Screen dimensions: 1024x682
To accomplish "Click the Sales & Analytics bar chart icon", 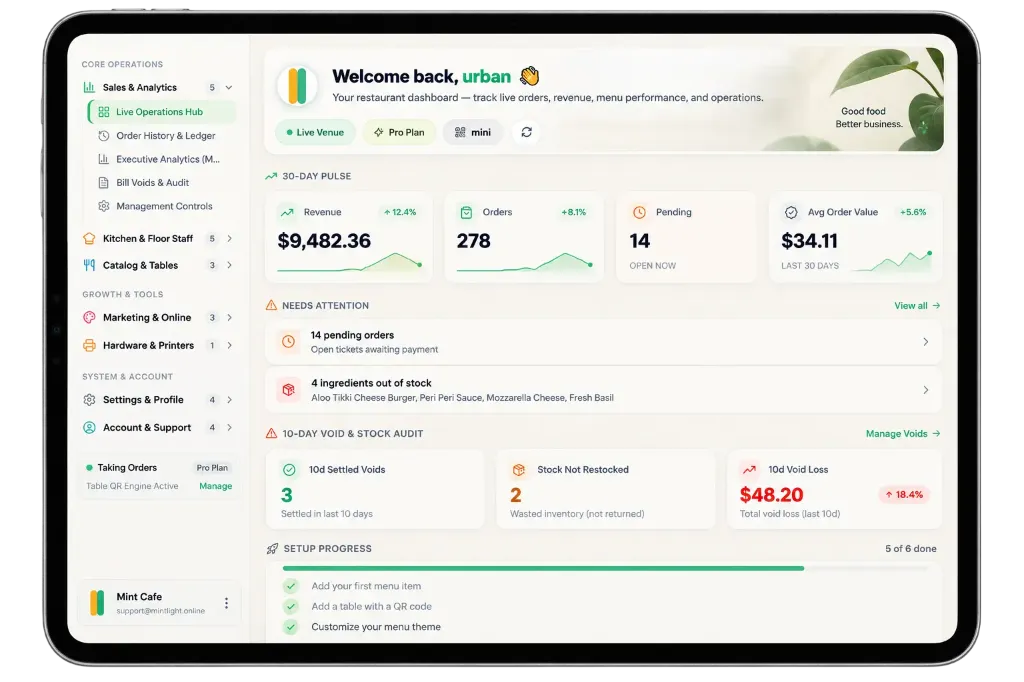I will coord(89,87).
